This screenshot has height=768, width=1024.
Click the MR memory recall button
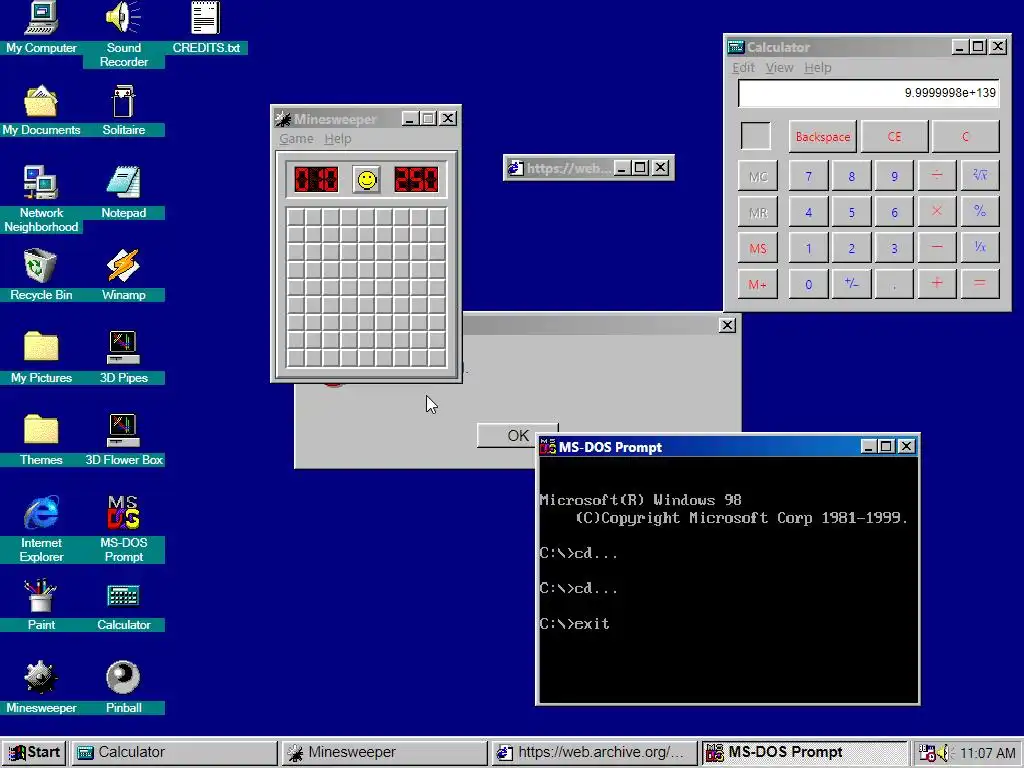point(758,212)
